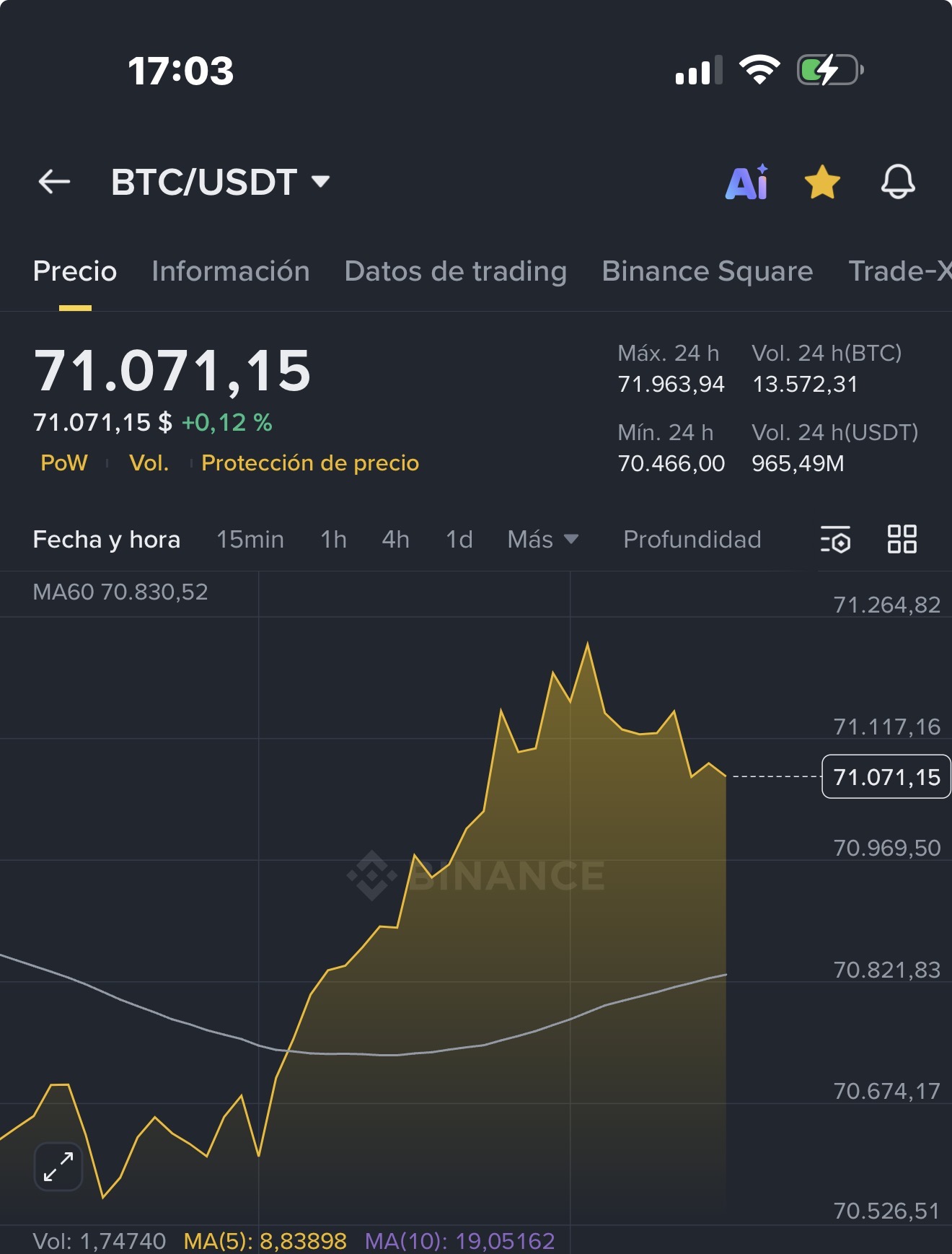
Task: Tap the back arrow icon
Action: pos(54,182)
